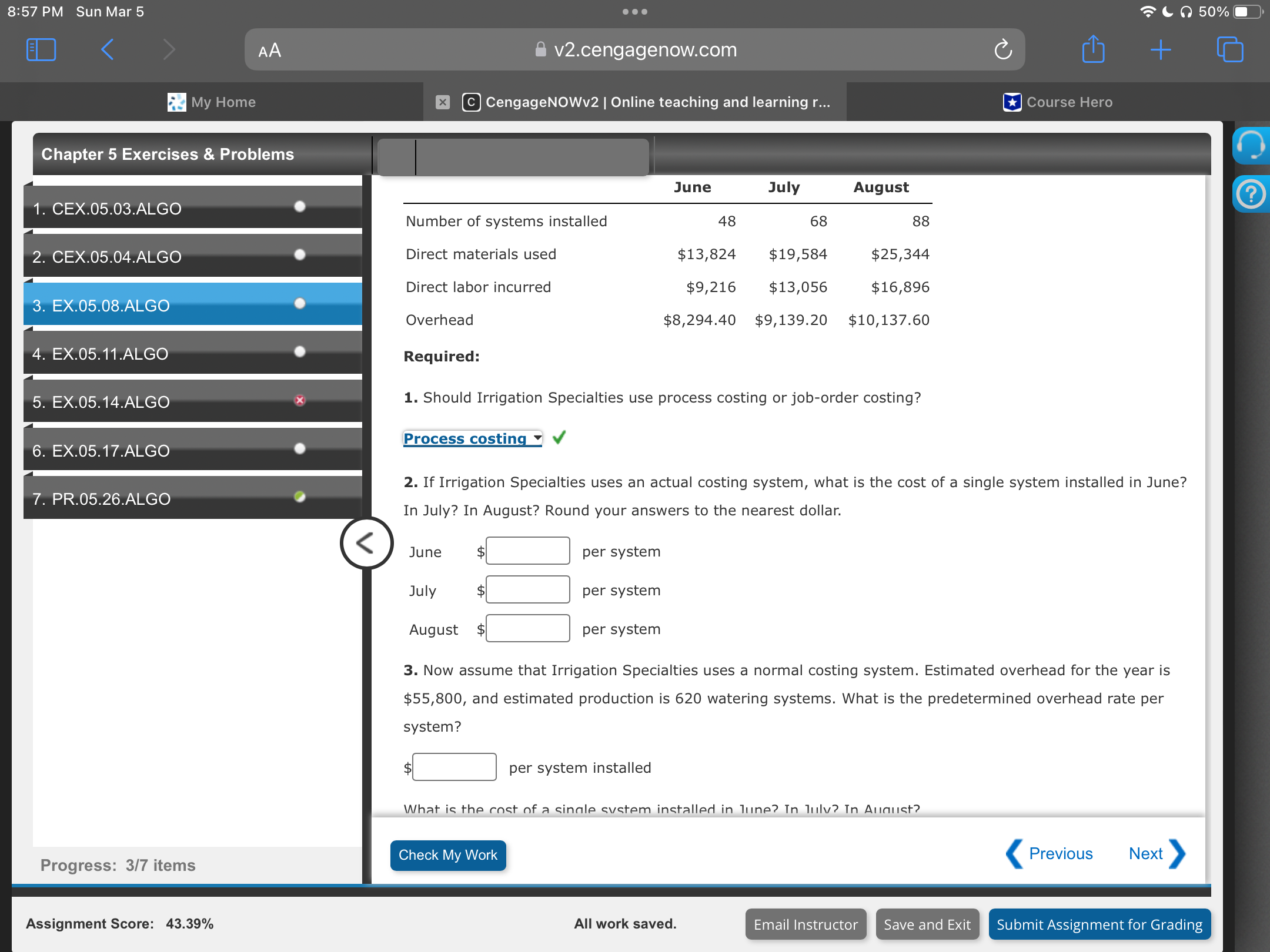
Task: Click the June cost per system field
Action: coord(527,551)
